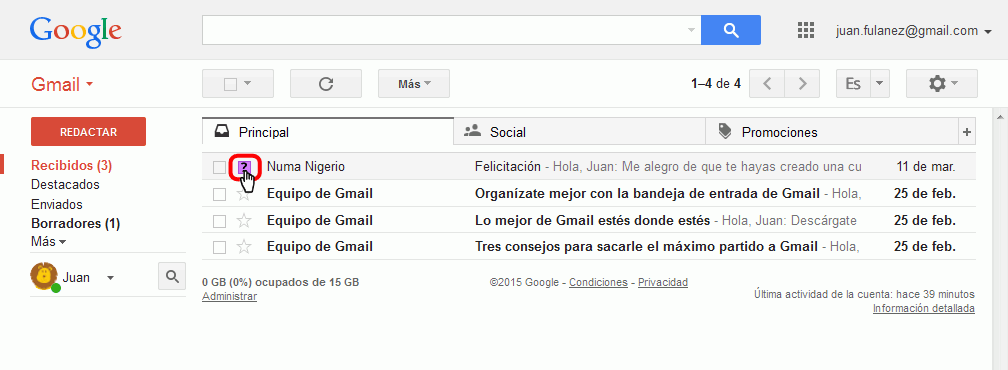The image size is (1008, 370).
Task: Open the Privacidad link
Action: pos(663,282)
